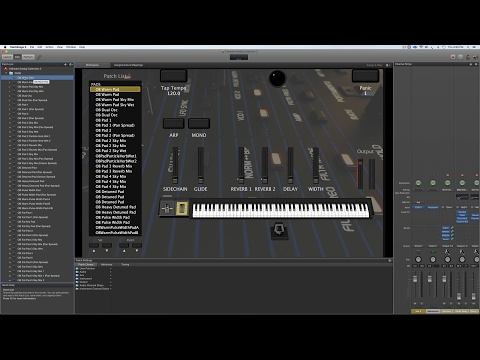
Task: Select highlighted OB Warm Pad in workspace list
Action: [x=115, y=89]
